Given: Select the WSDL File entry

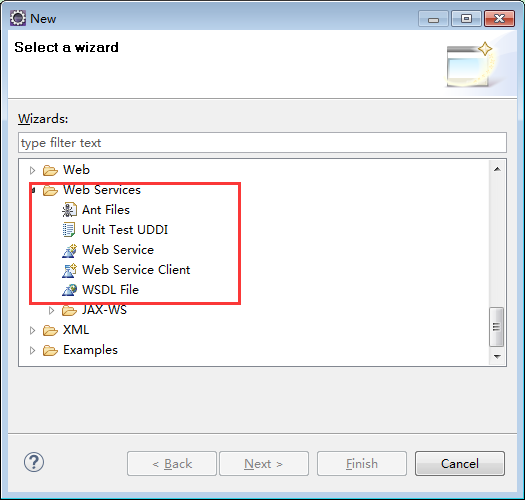Looking at the screenshot, I should point(110,290).
